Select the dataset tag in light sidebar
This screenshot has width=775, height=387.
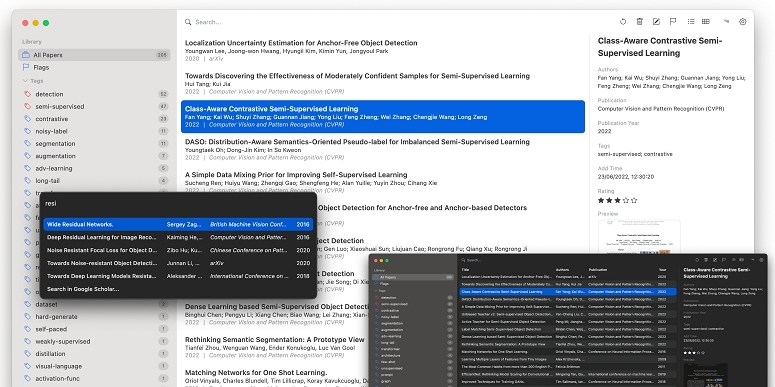tap(95, 304)
